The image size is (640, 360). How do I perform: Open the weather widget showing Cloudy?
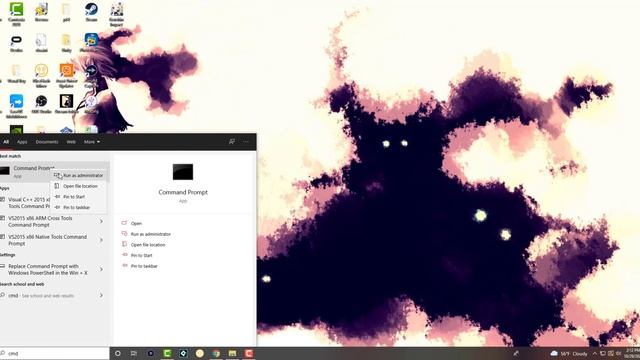569,353
